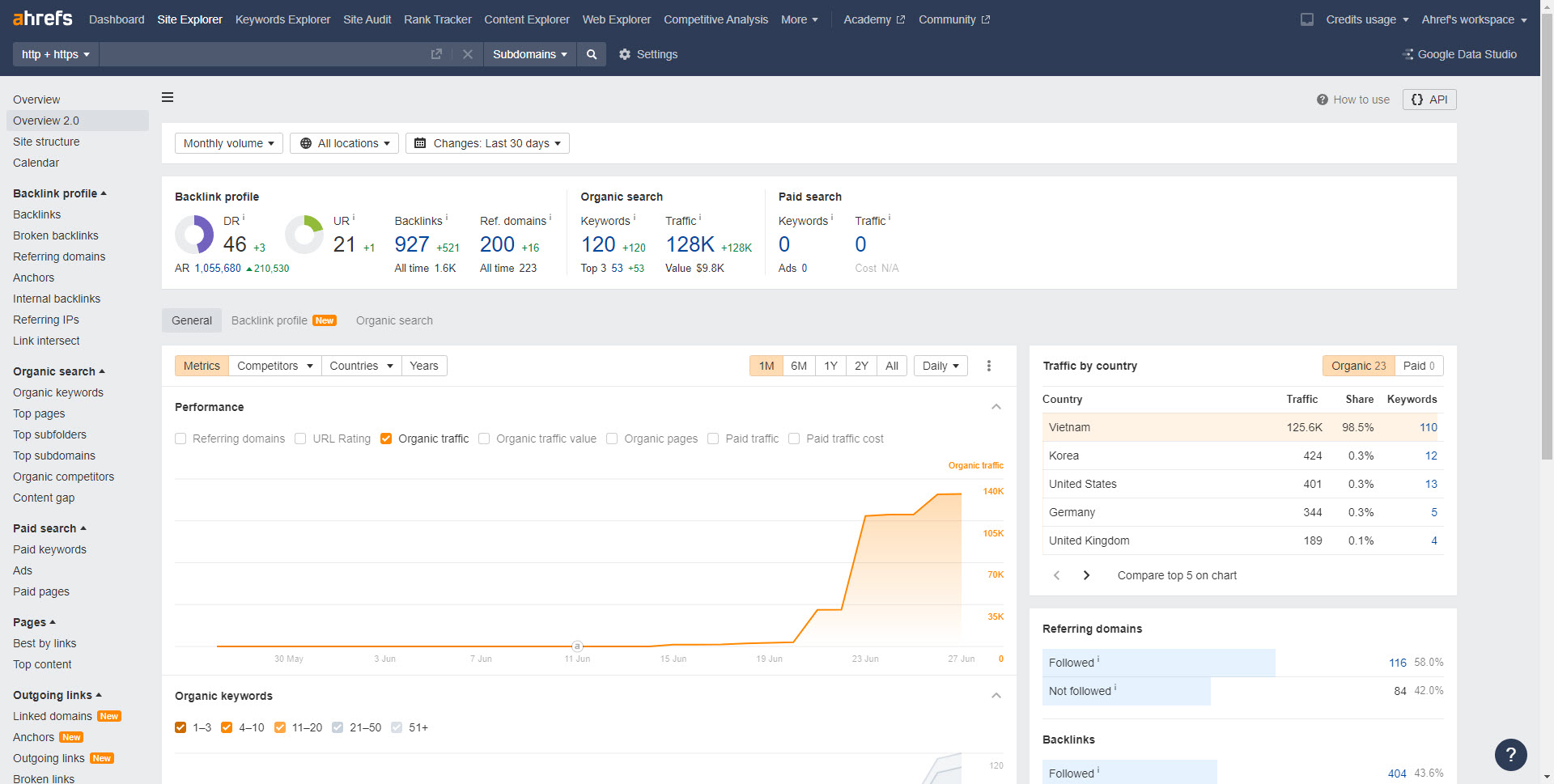Open the API button

pos(1429,100)
